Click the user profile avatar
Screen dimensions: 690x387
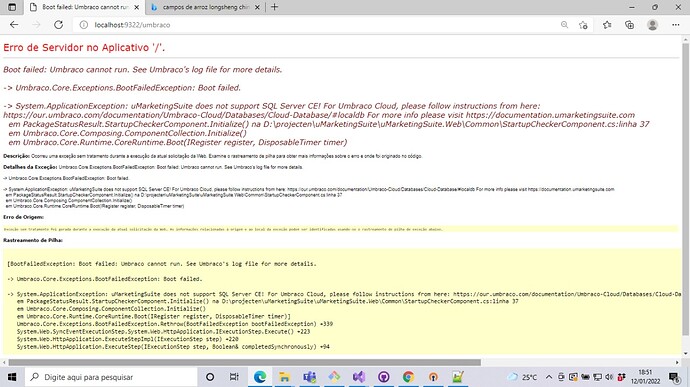point(652,25)
